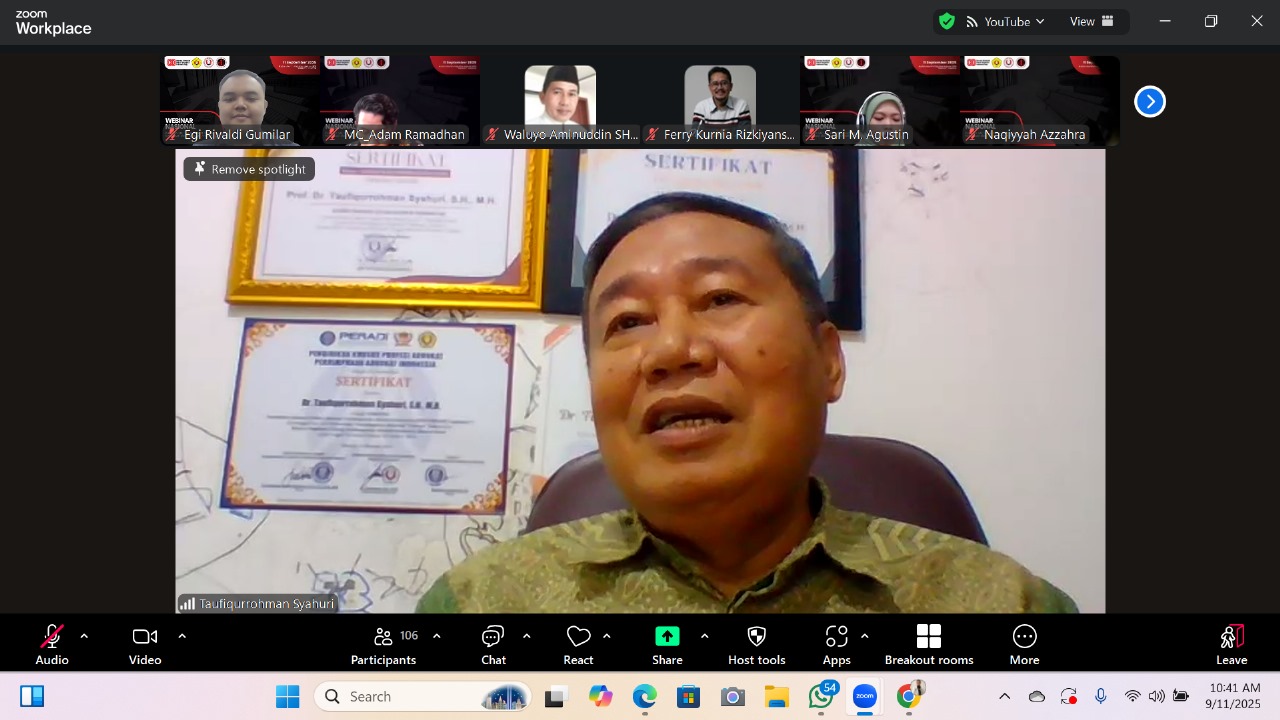Open YouTube live stream dropdown
The height and width of the screenshot is (720, 1280).
1004,21
